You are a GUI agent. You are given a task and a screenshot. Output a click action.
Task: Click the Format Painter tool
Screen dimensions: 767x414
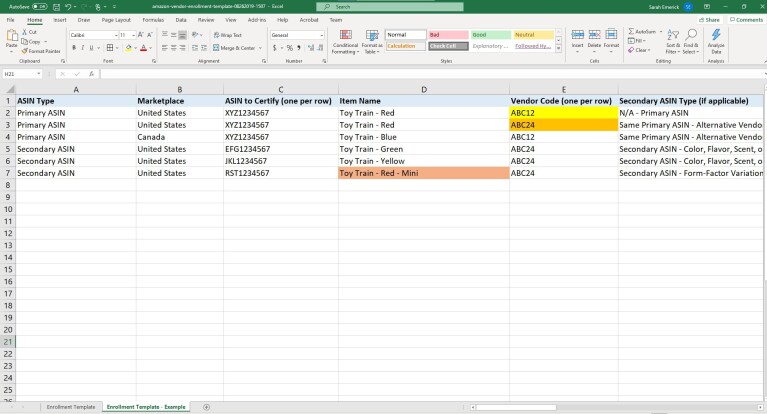[x=43, y=51]
